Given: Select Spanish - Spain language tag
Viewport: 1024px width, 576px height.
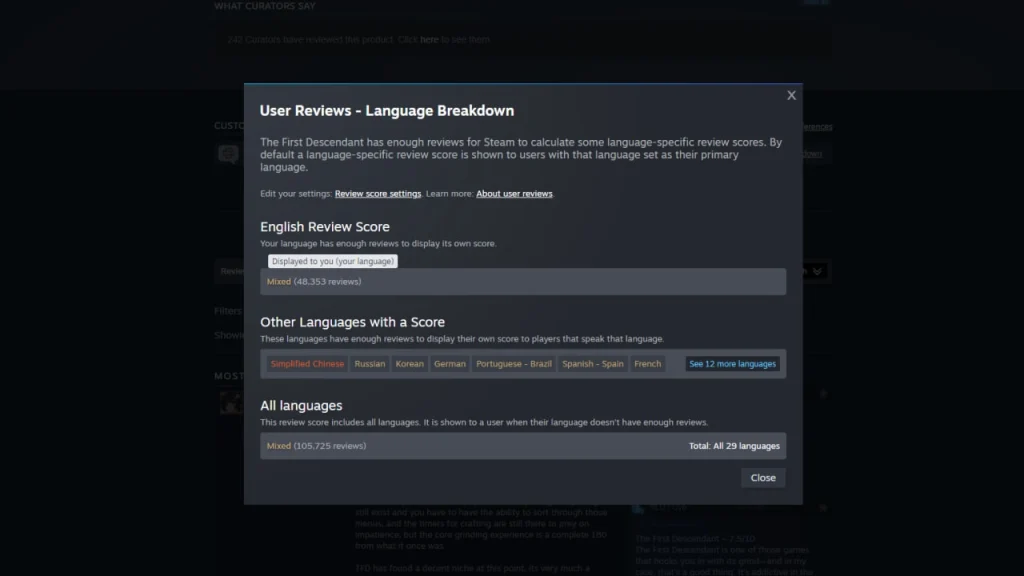Looking at the screenshot, I should (x=592, y=364).
